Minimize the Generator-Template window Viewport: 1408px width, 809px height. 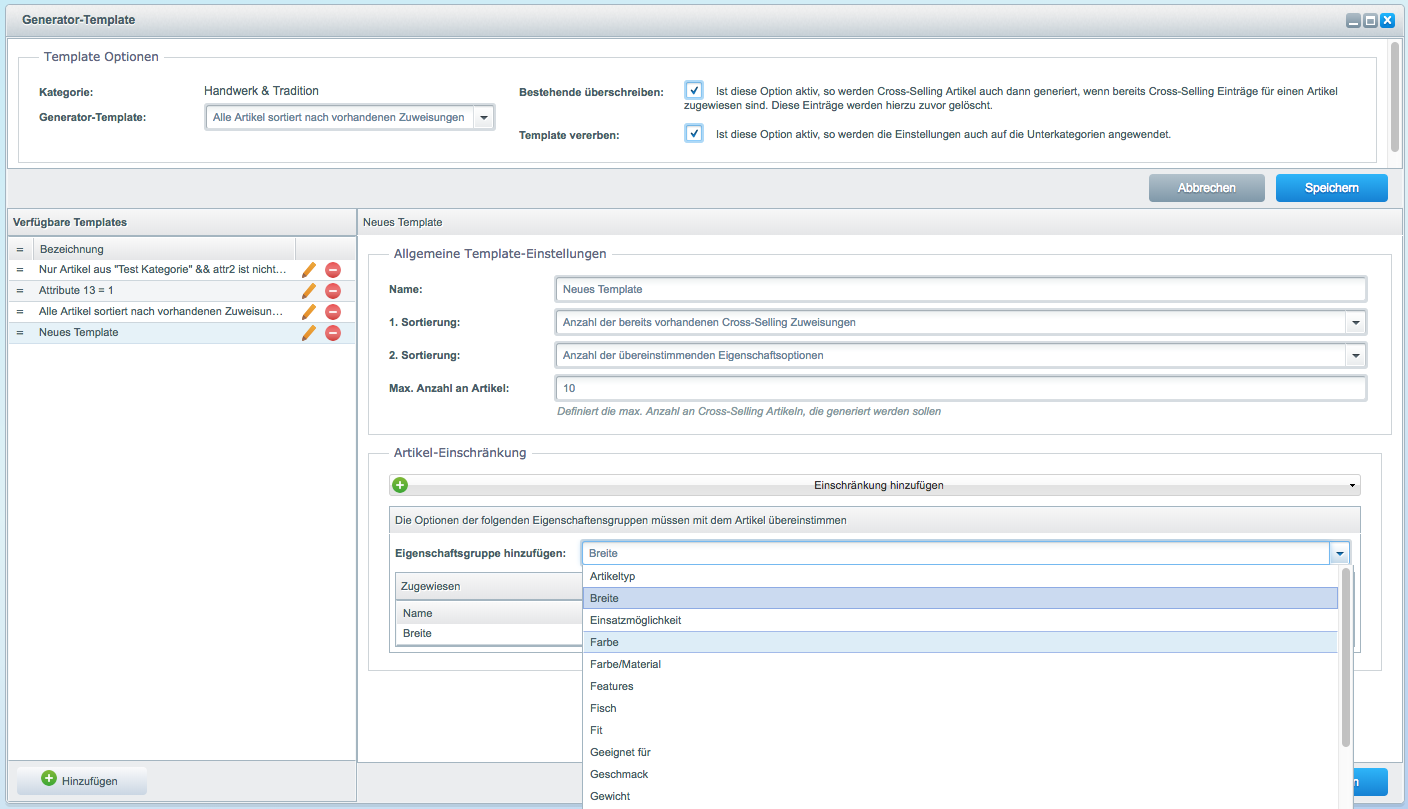(1353, 20)
